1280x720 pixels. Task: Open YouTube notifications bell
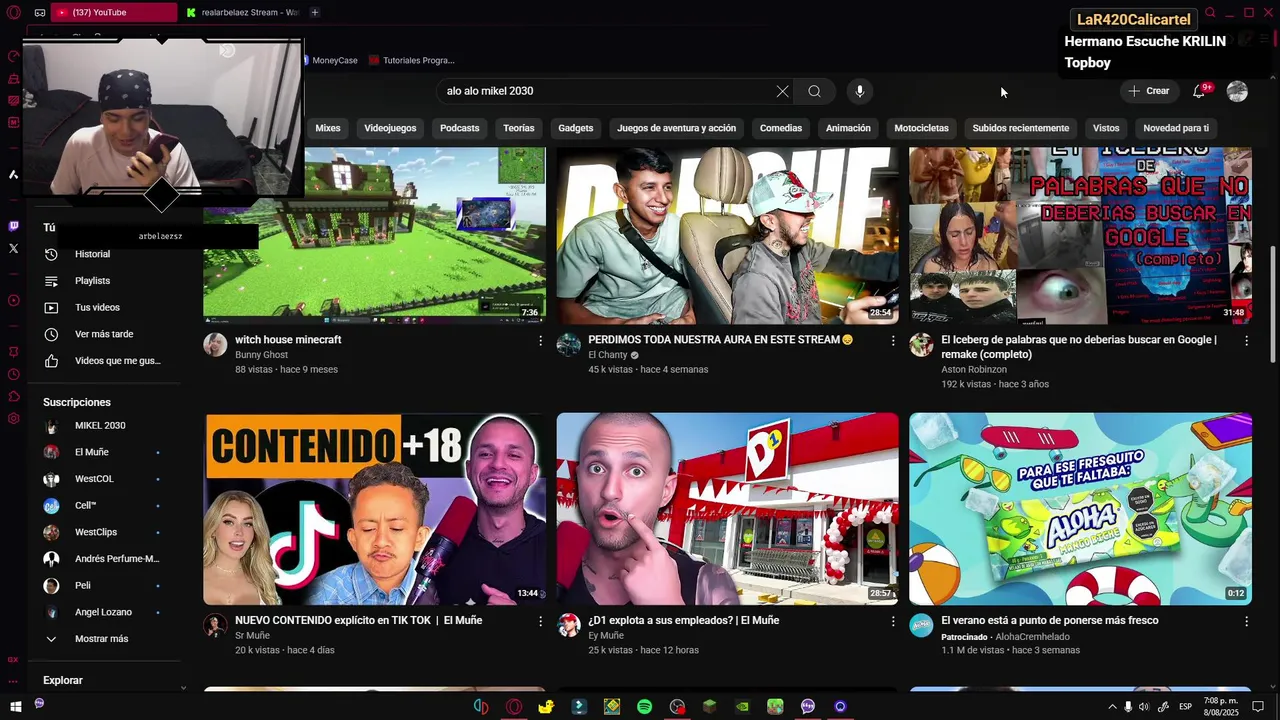(1198, 91)
